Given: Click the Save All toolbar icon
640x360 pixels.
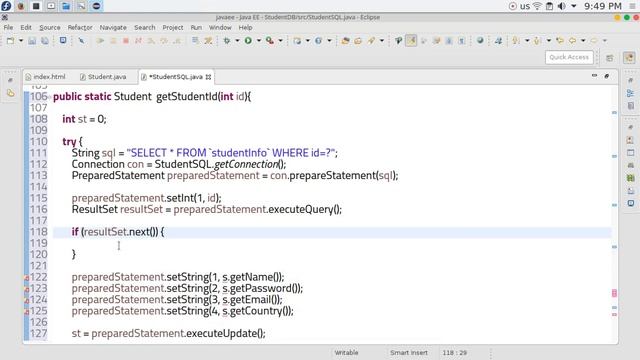Looking at the screenshot, I should [45, 40].
